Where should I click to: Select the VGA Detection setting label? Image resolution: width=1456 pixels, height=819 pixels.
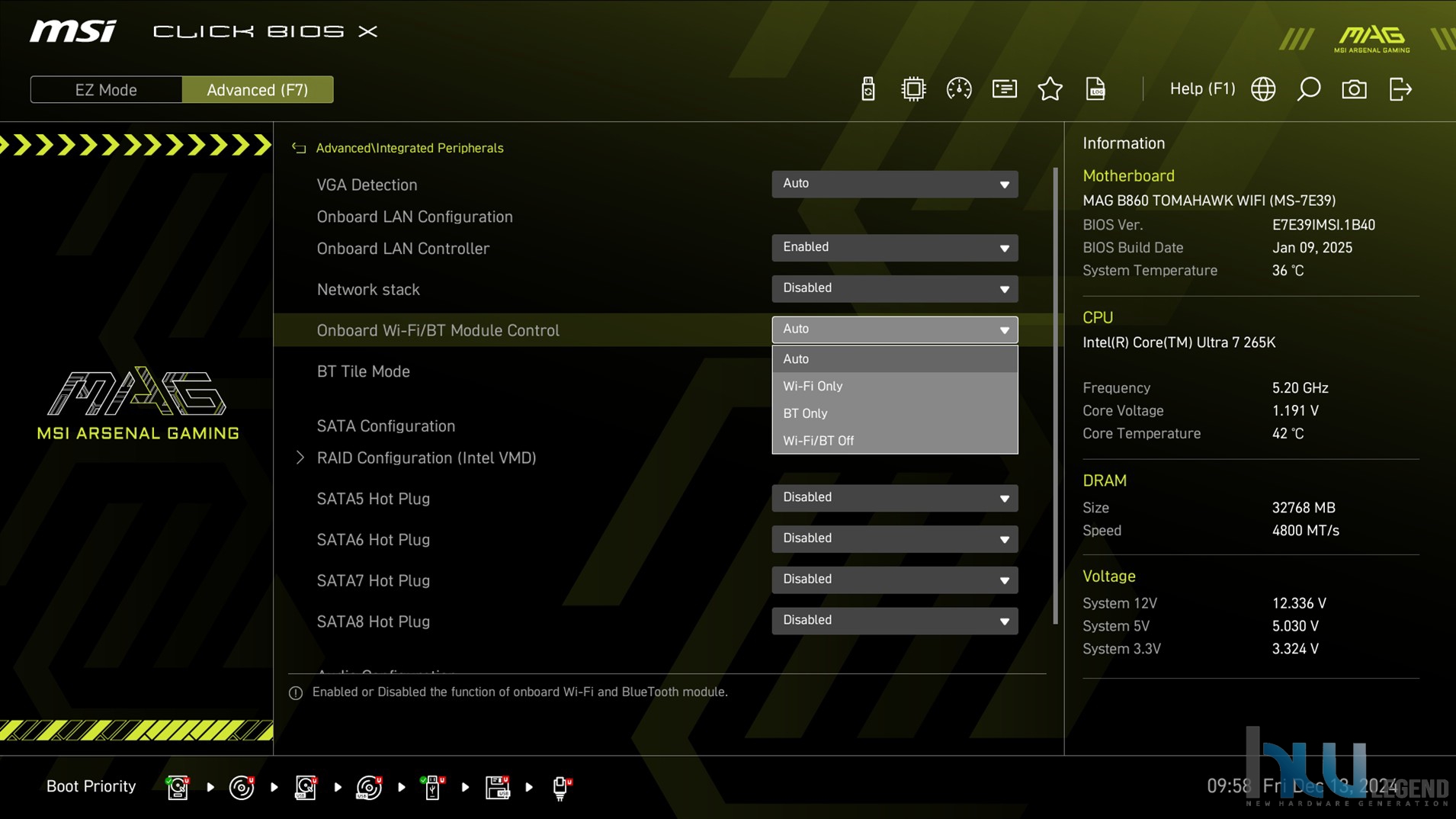coord(367,185)
